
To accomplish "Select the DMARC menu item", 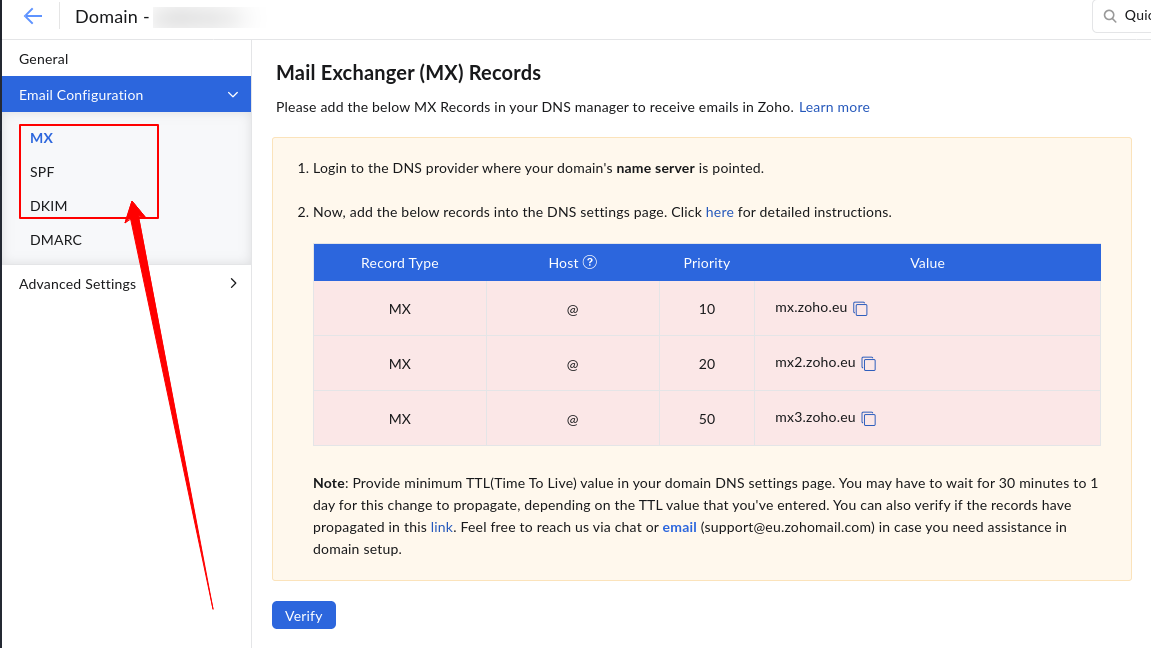I will [x=56, y=240].
